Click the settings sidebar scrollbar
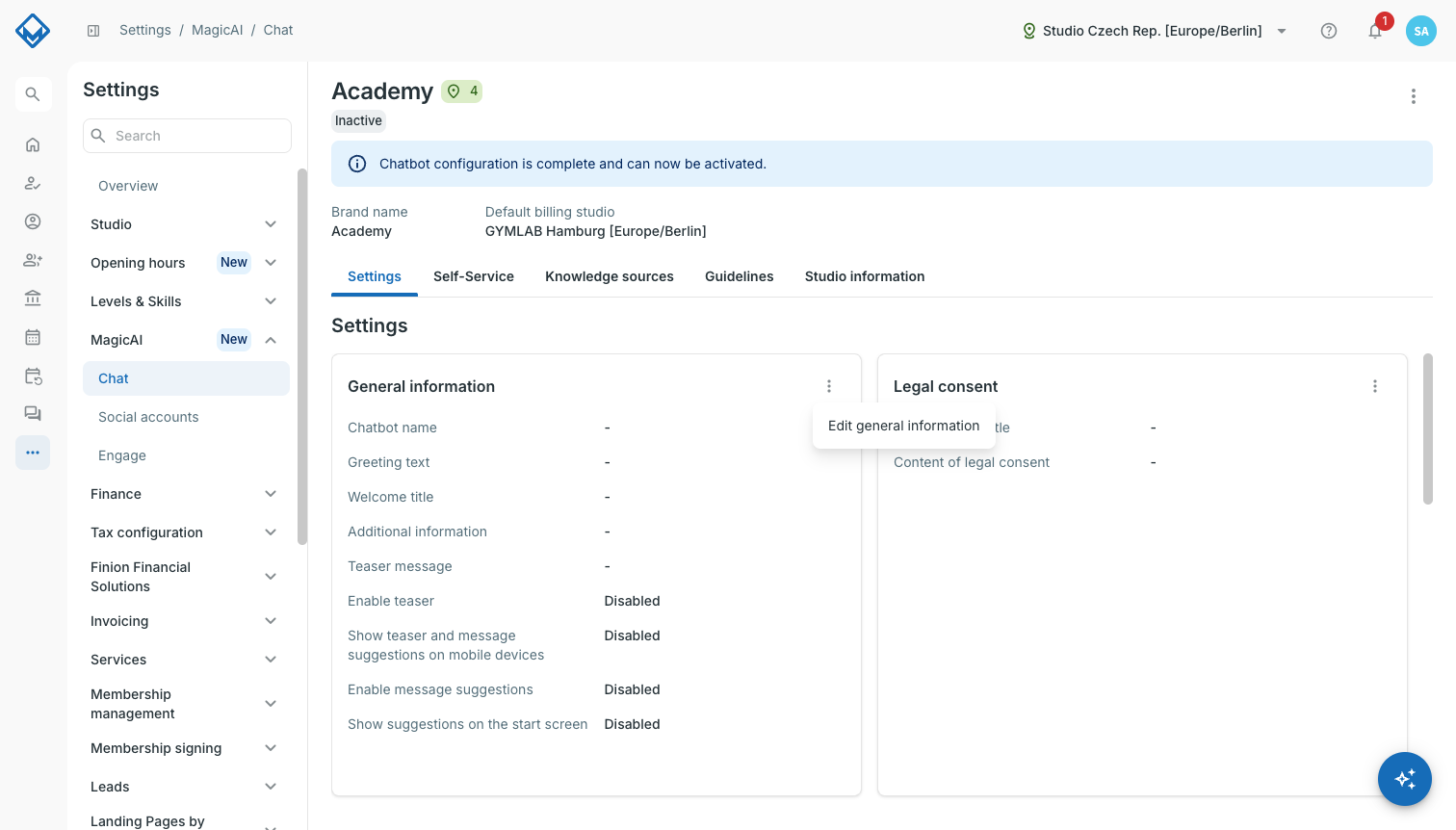This screenshot has height=830, width=1456. tap(302, 356)
